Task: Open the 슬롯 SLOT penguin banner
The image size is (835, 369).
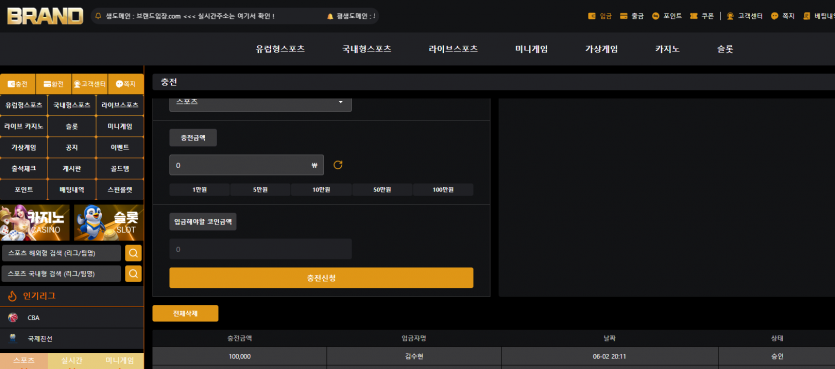Action: pos(109,223)
